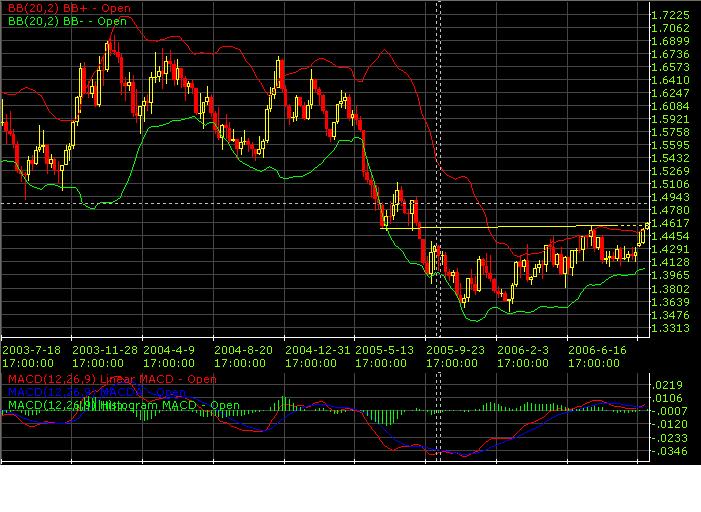Click the 2005-5-13 date label
This screenshot has width=701, height=512.
click(384, 350)
